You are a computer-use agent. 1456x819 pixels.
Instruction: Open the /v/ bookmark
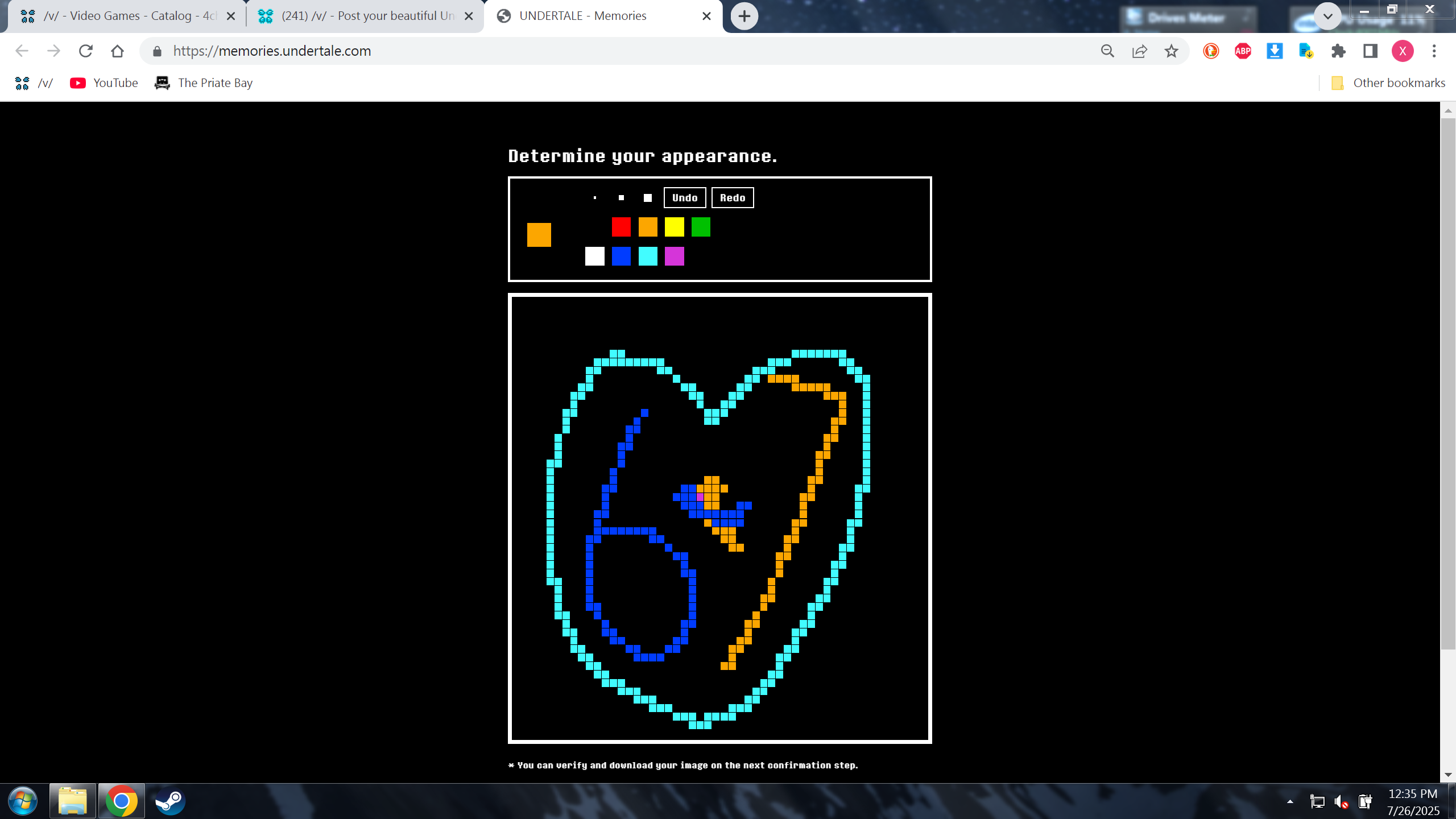pyautogui.click(x=34, y=83)
